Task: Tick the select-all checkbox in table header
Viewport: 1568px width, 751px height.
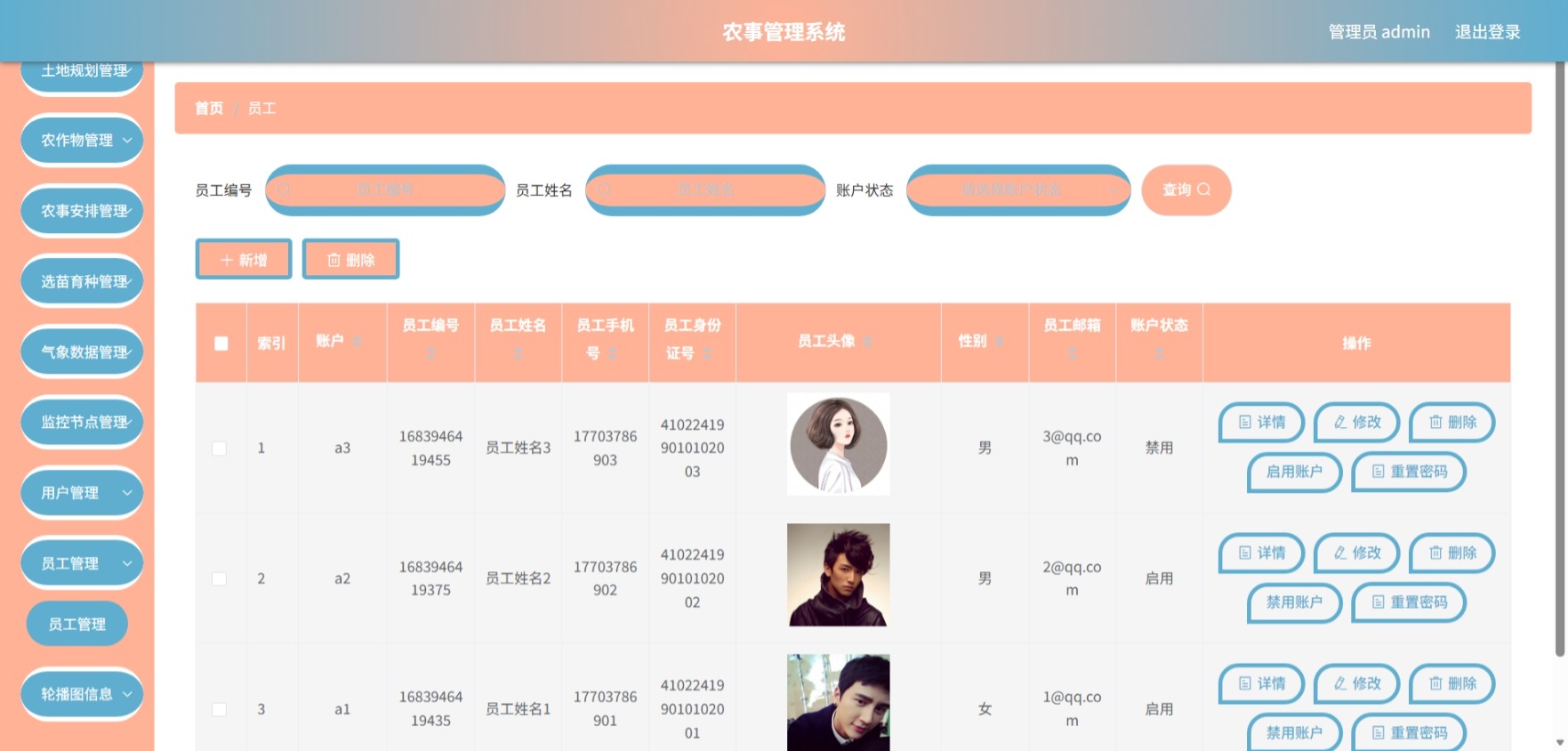Action: (x=221, y=343)
